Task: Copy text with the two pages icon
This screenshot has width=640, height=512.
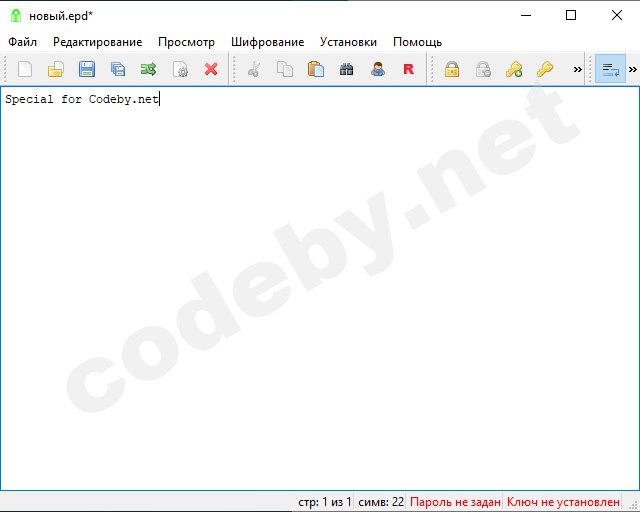Action: coord(285,69)
